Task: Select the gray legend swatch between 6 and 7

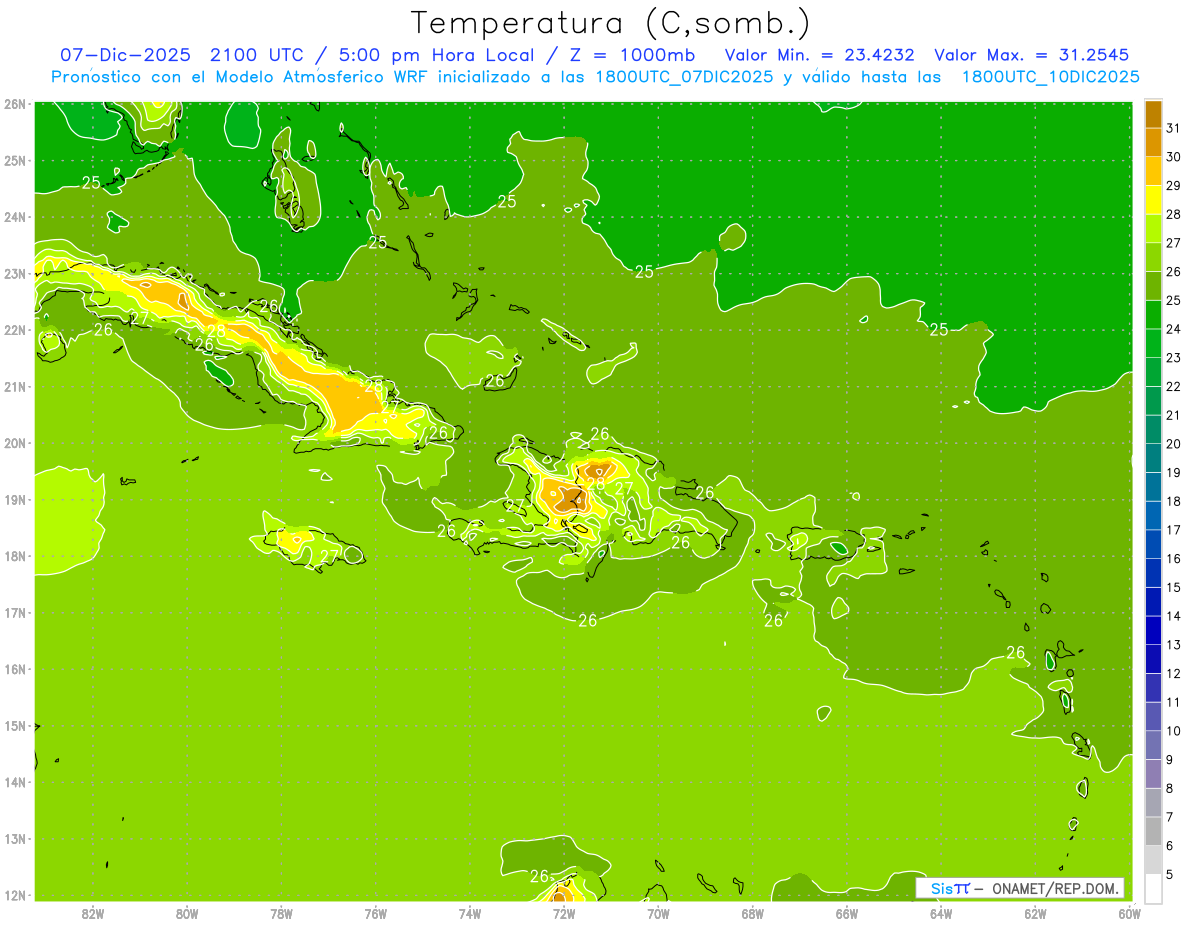Action: pos(1154,831)
